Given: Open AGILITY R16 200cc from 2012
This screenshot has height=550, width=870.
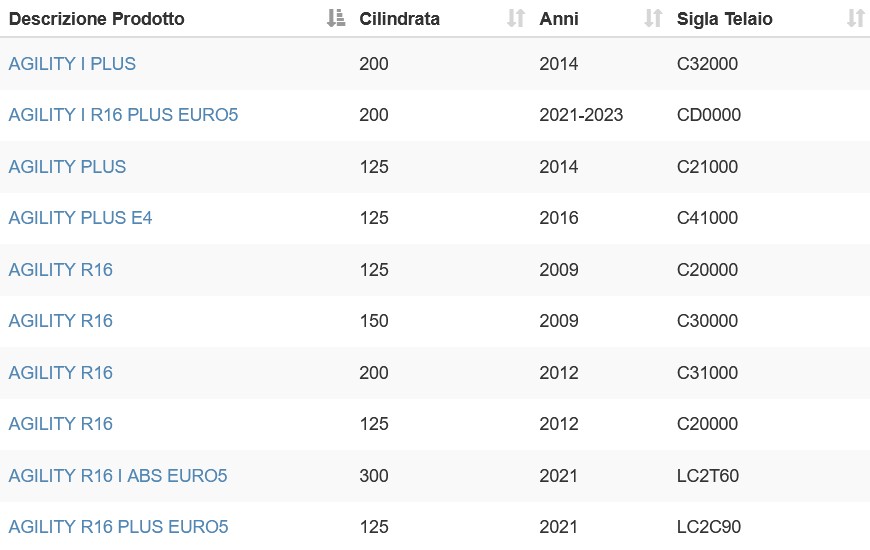Looking at the screenshot, I should point(60,372).
